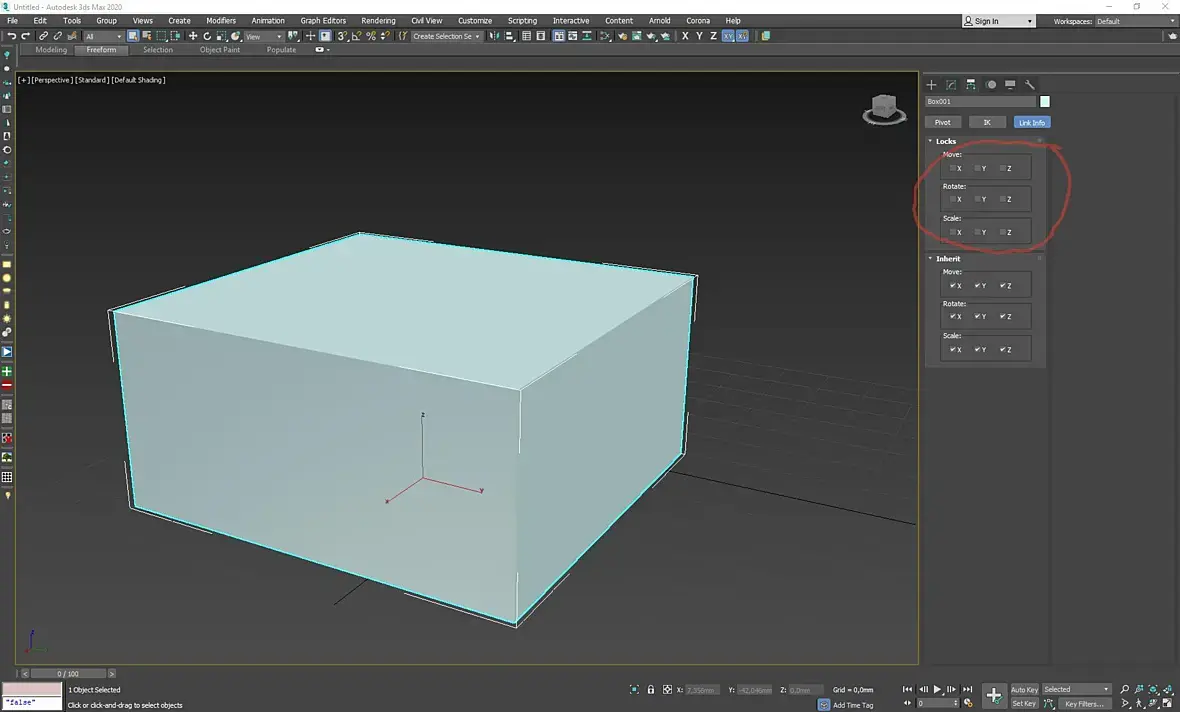Screen dimensions: 1180x712
Task: Click the Pivot button
Action: coord(942,122)
